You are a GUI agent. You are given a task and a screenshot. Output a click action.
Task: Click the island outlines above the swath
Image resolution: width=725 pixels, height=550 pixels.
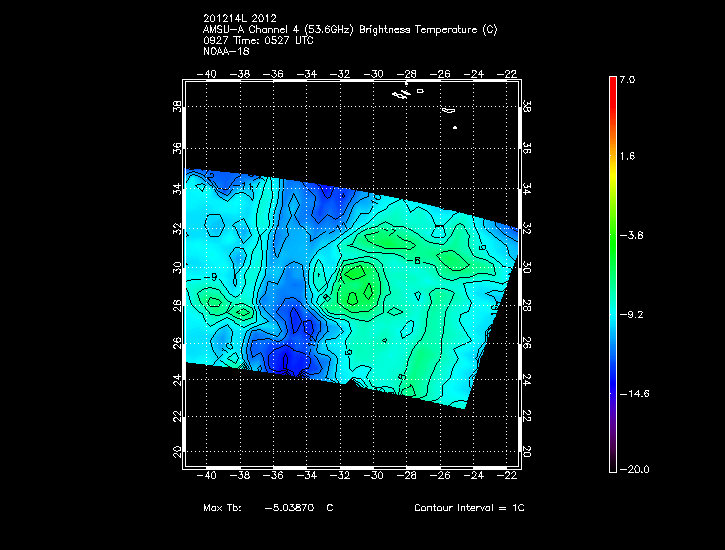click(x=402, y=93)
